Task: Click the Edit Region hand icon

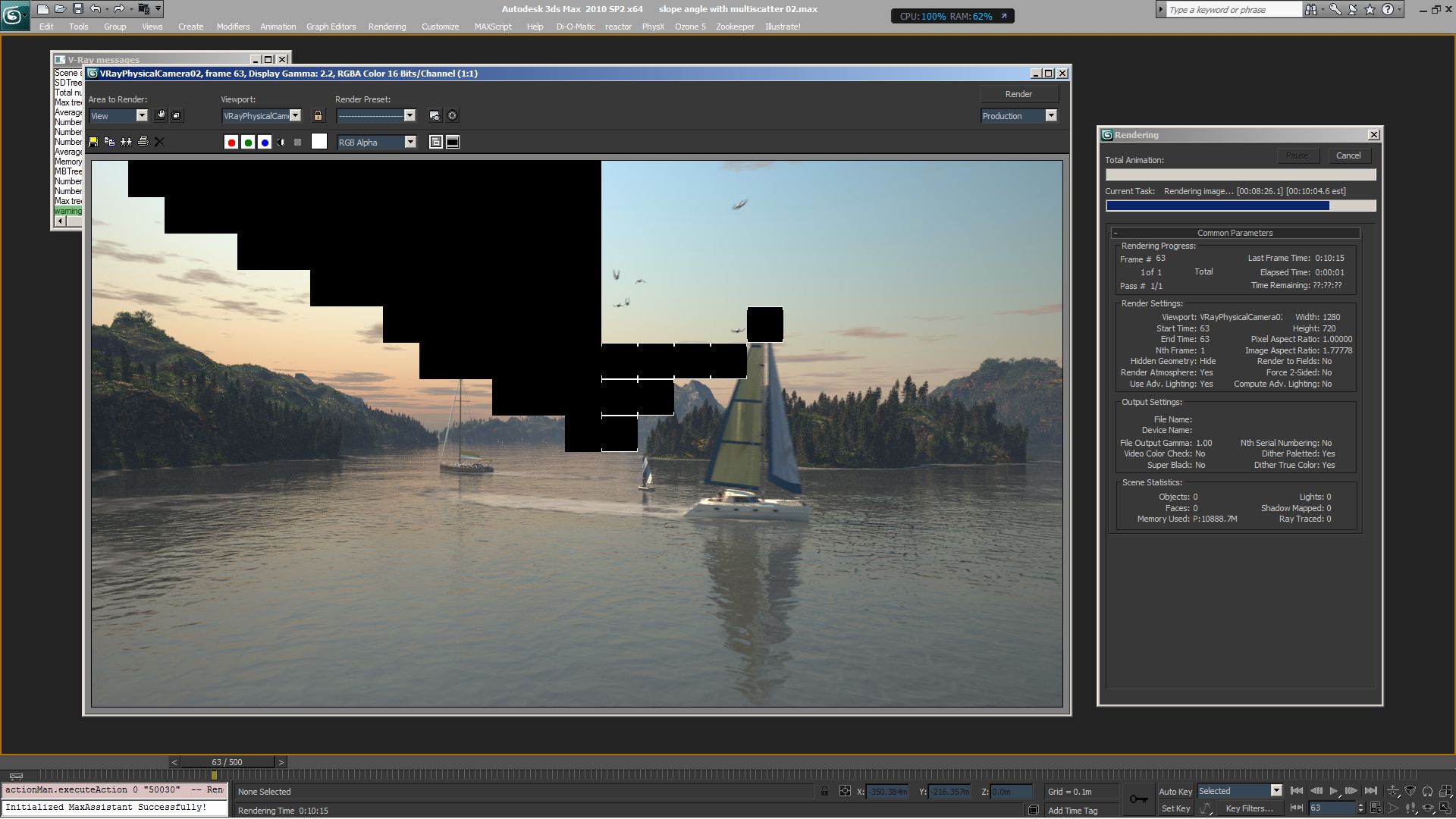Action: (160, 115)
